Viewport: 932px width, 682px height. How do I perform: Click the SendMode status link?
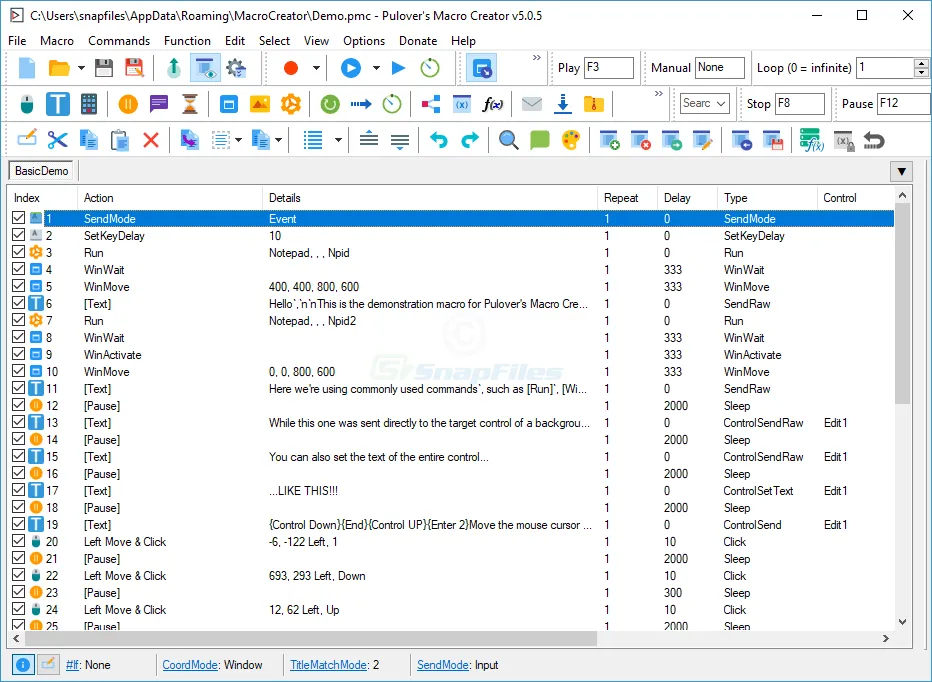point(442,665)
